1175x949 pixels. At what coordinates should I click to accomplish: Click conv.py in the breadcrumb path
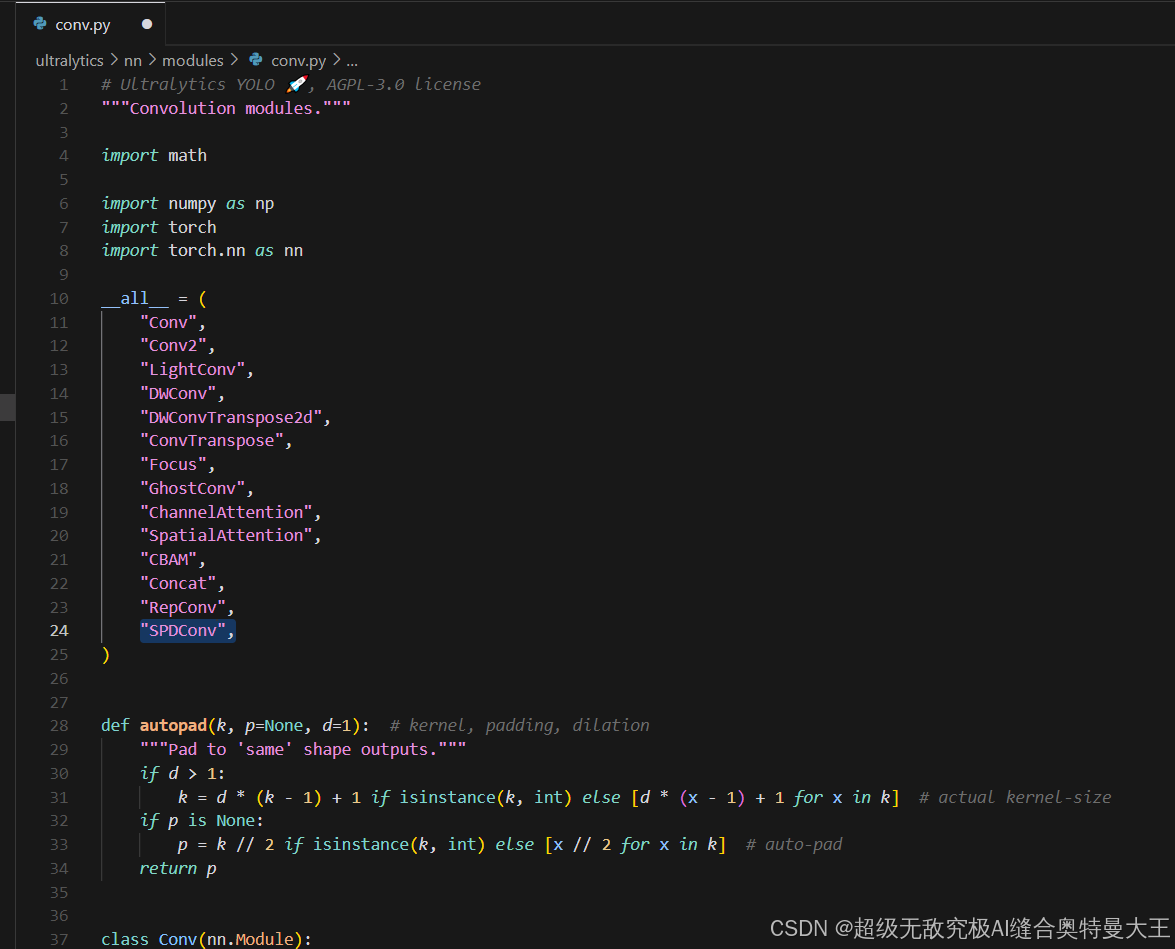click(298, 60)
